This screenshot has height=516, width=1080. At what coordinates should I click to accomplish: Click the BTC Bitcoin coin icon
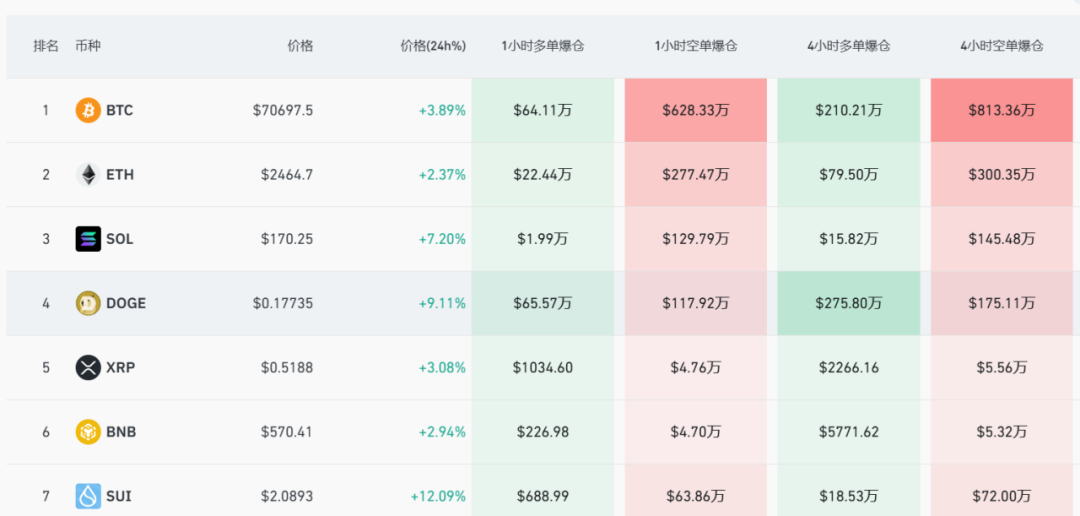point(88,110)
